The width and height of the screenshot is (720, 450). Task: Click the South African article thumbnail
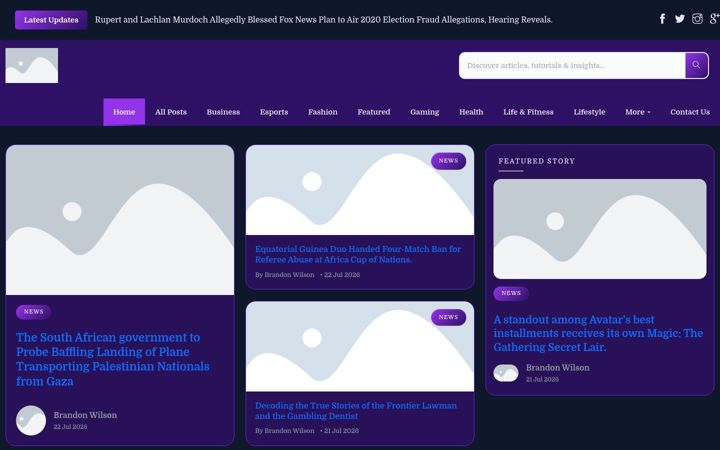point(120,220)
